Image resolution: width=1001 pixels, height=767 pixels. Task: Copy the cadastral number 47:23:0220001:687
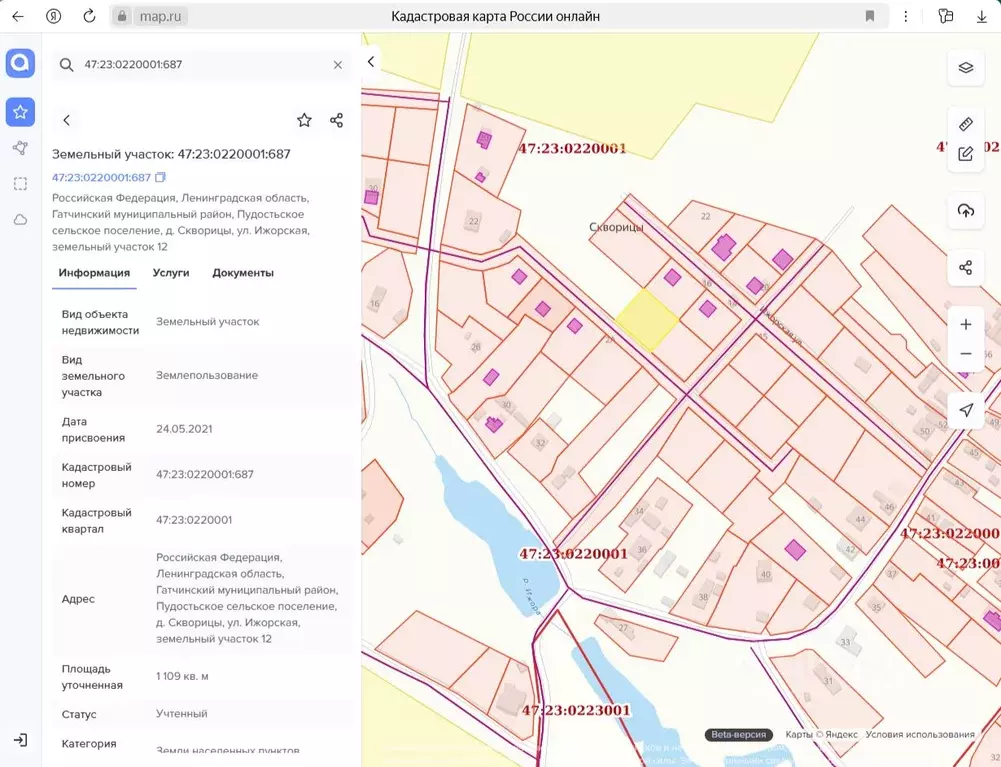pos(160,178)
